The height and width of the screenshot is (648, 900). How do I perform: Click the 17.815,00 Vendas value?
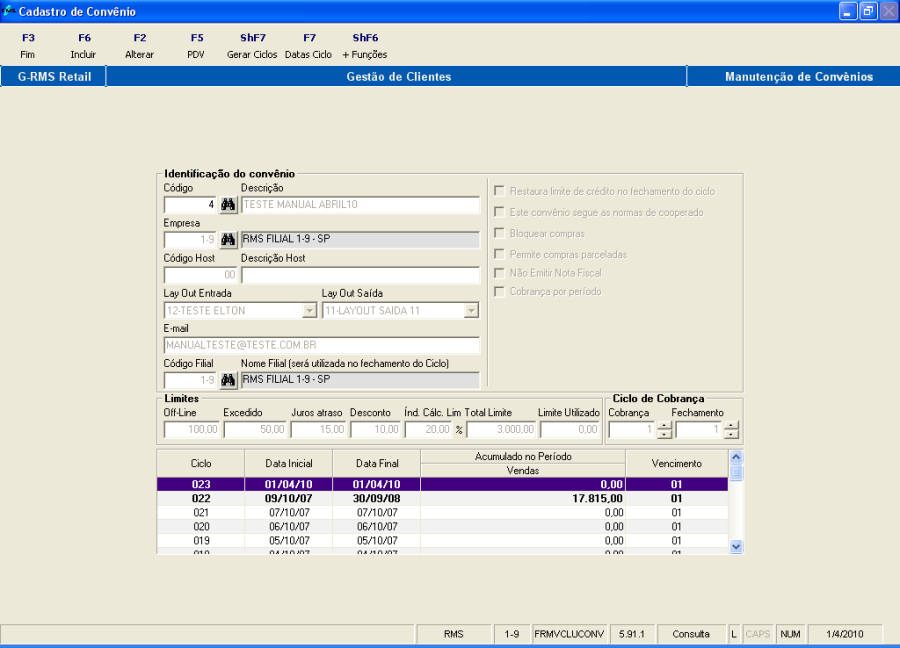point(597,498)
